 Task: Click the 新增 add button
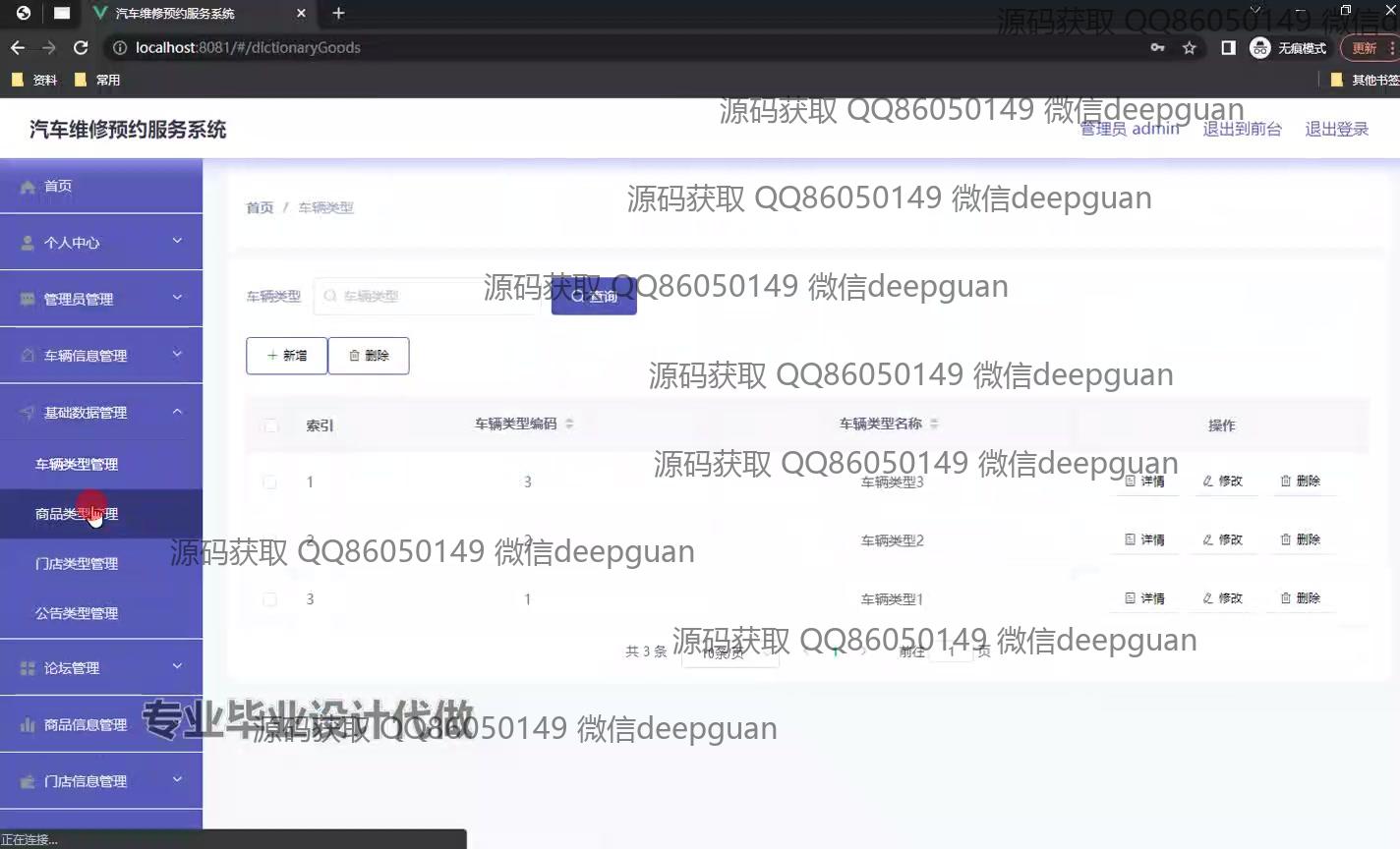286,356
